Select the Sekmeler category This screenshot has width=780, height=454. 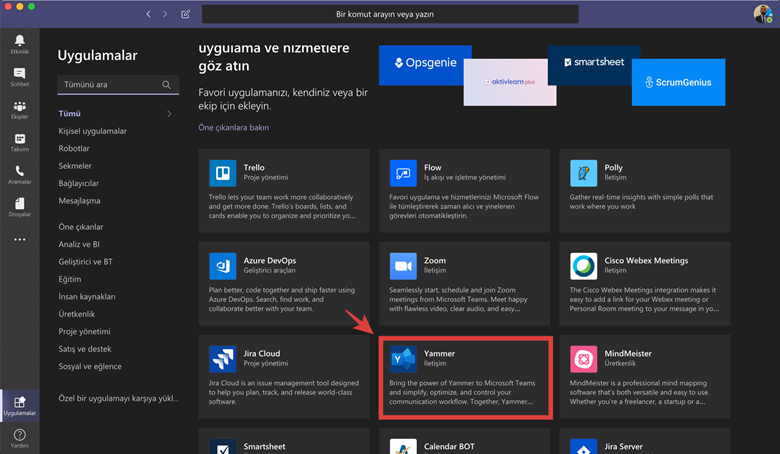click(x=75, y=166)
